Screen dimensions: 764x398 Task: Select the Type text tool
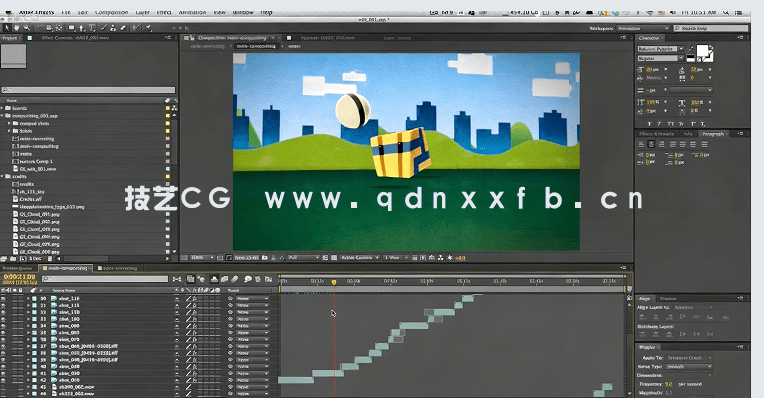click(x=92, y=28)
